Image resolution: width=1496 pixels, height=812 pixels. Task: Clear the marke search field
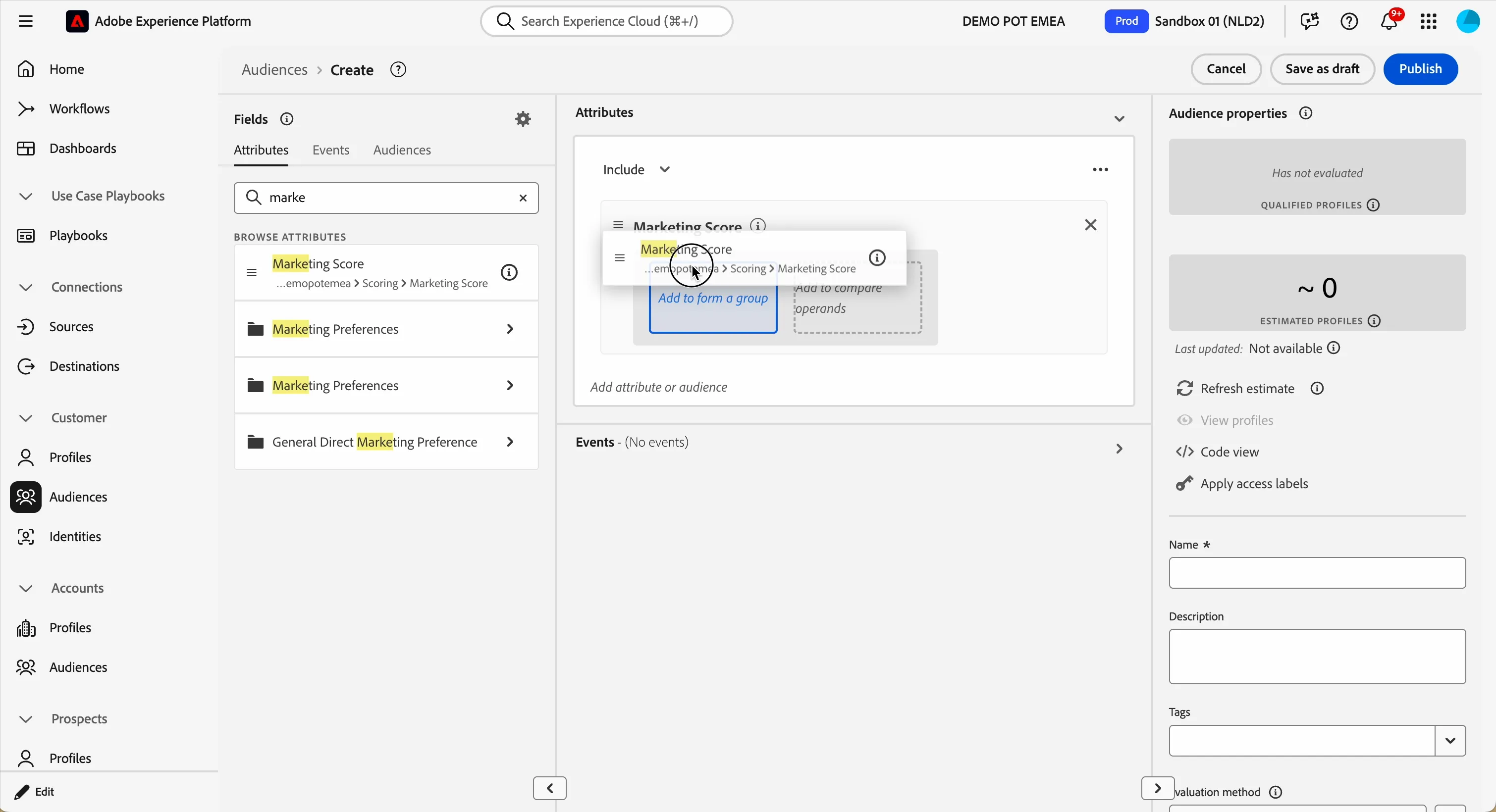[x=523, y=199]
